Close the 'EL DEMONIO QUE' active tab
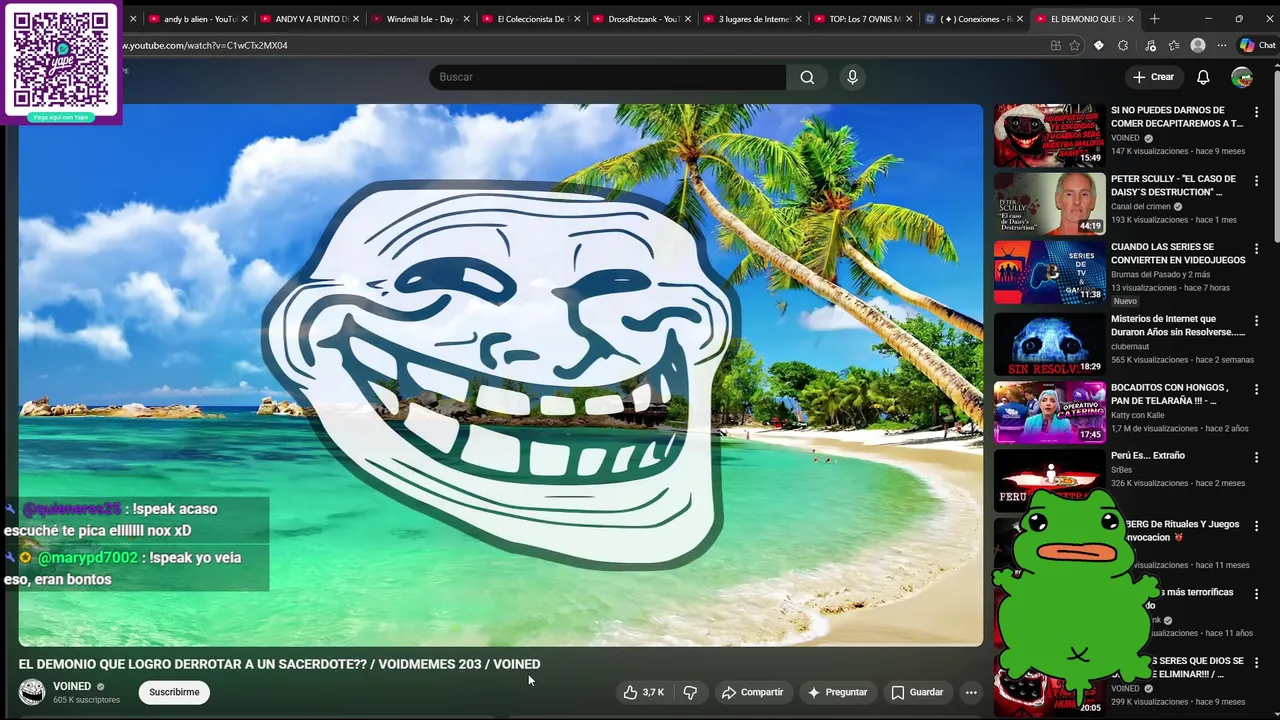Screen dimensions: 1280x720 (1132, 19)
